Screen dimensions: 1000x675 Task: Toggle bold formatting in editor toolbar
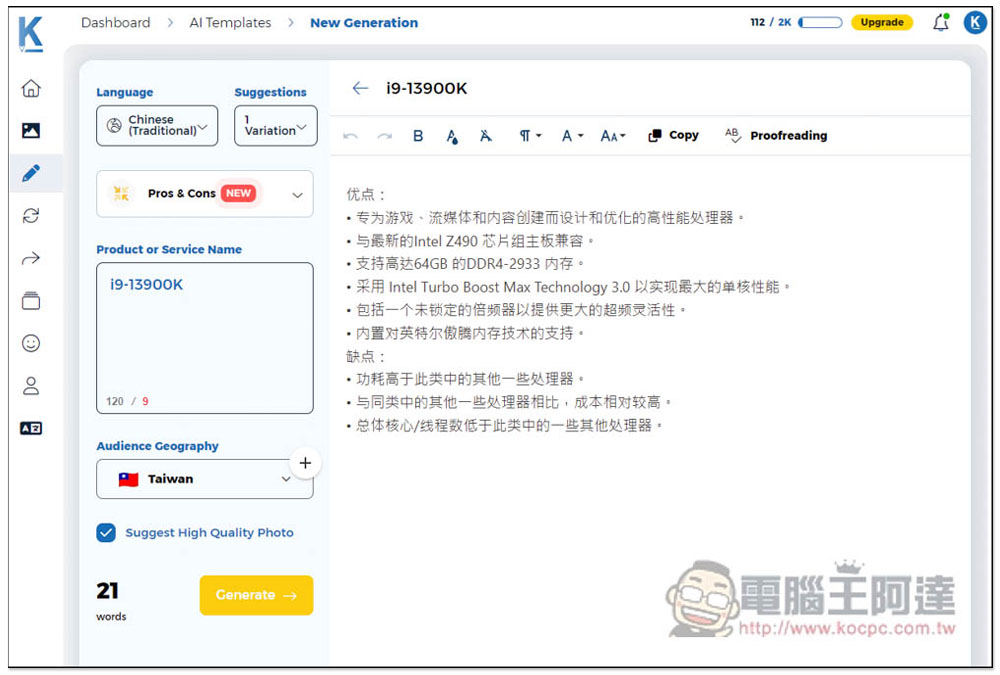[x=418, y=136]
